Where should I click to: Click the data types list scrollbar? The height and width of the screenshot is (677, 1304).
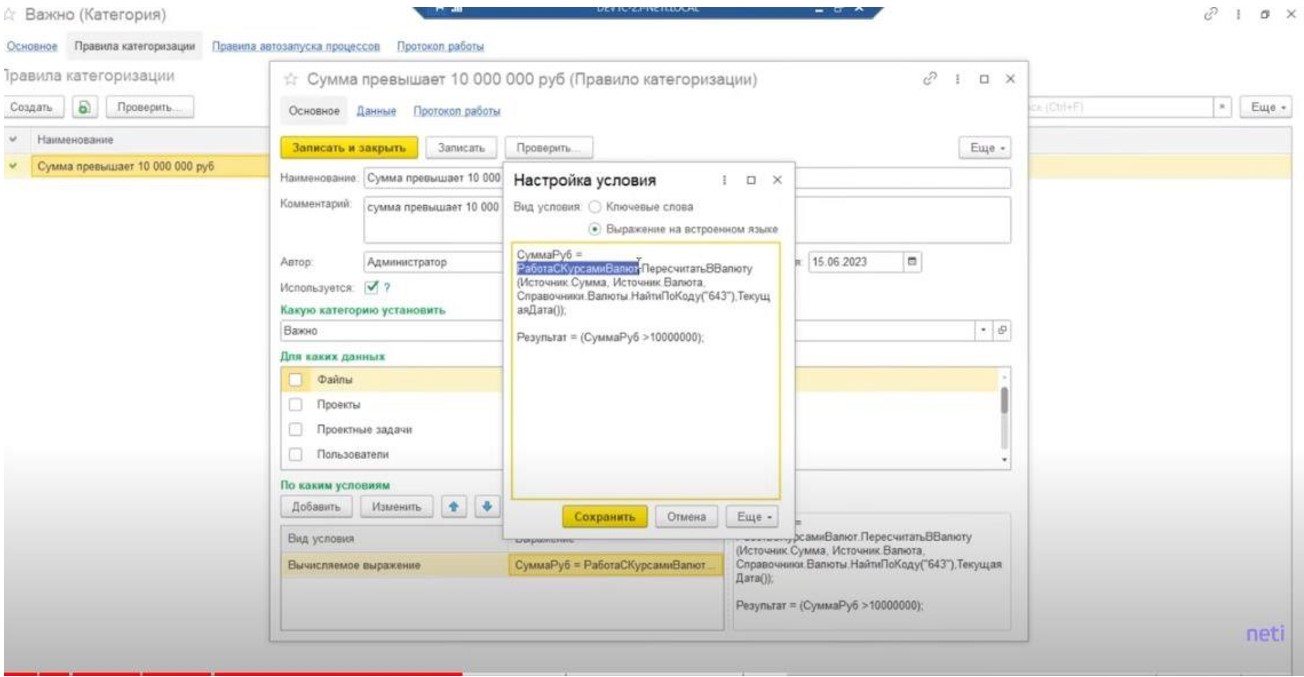[x=1004, y=405]
